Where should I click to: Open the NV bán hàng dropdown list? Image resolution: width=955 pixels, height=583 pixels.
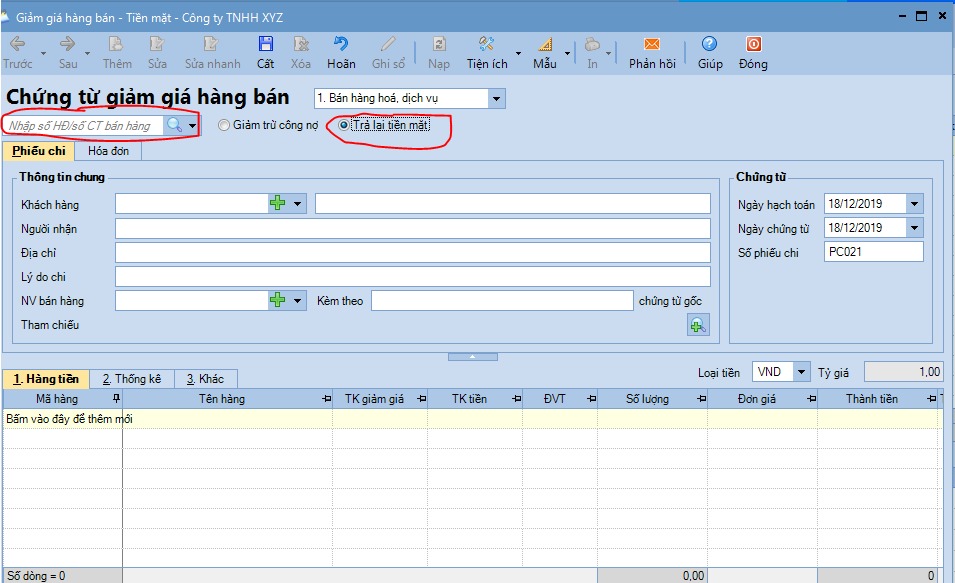297,300
